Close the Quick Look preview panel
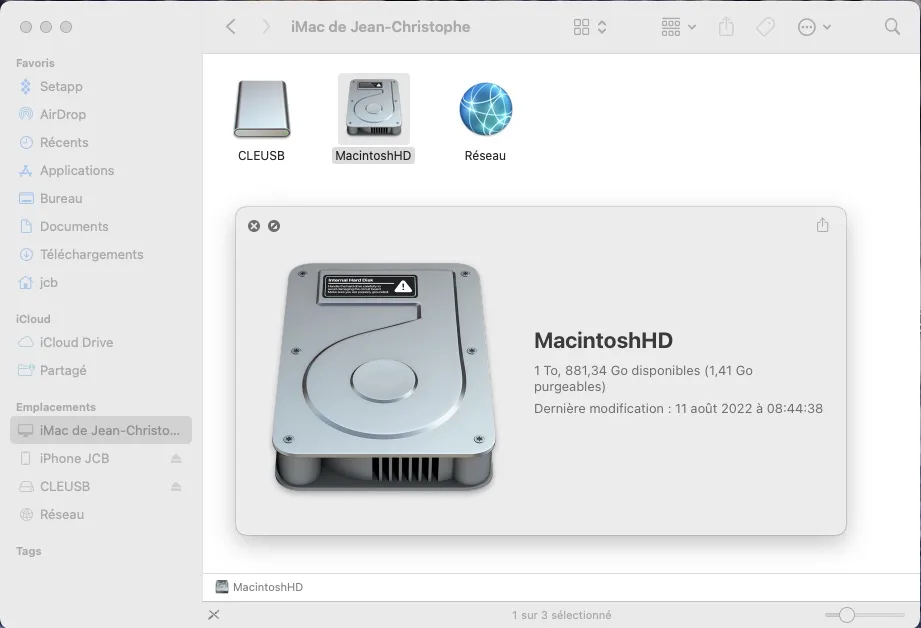 point(254,226)
